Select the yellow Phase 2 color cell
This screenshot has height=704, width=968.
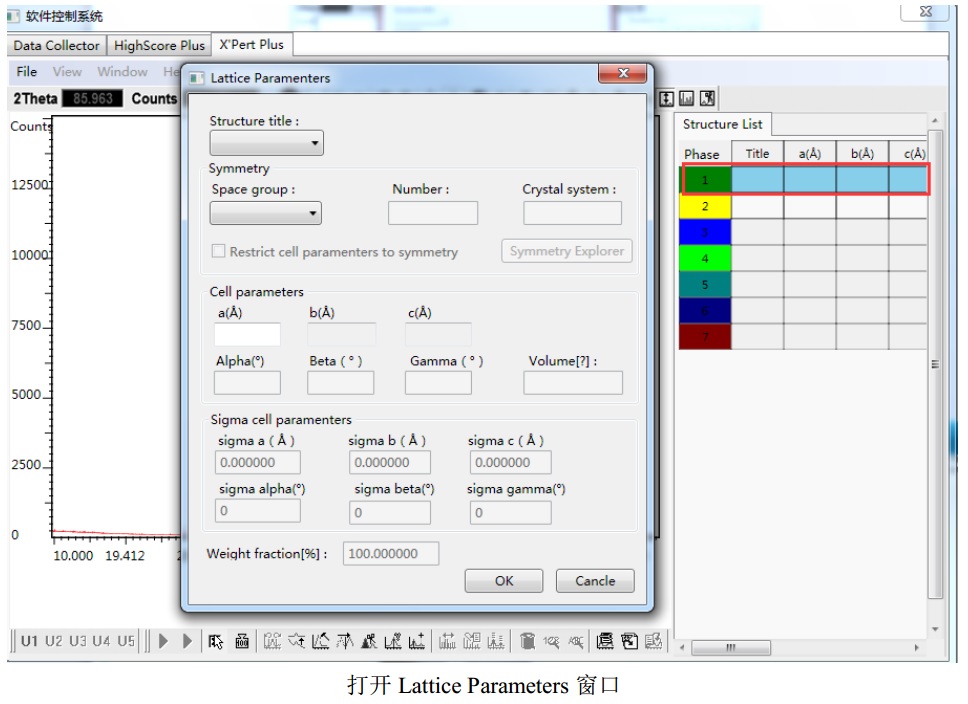pyautogui.click(x=705, y=206)
